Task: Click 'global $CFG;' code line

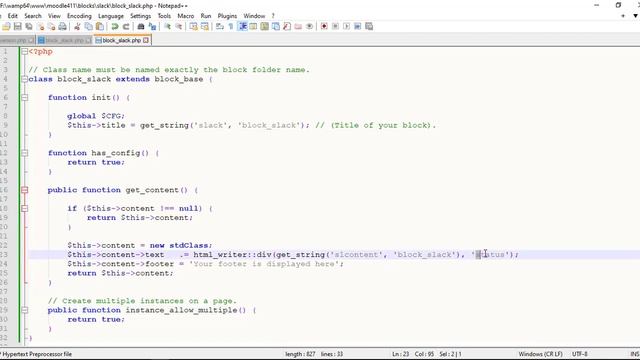Action: click(96, 116)
